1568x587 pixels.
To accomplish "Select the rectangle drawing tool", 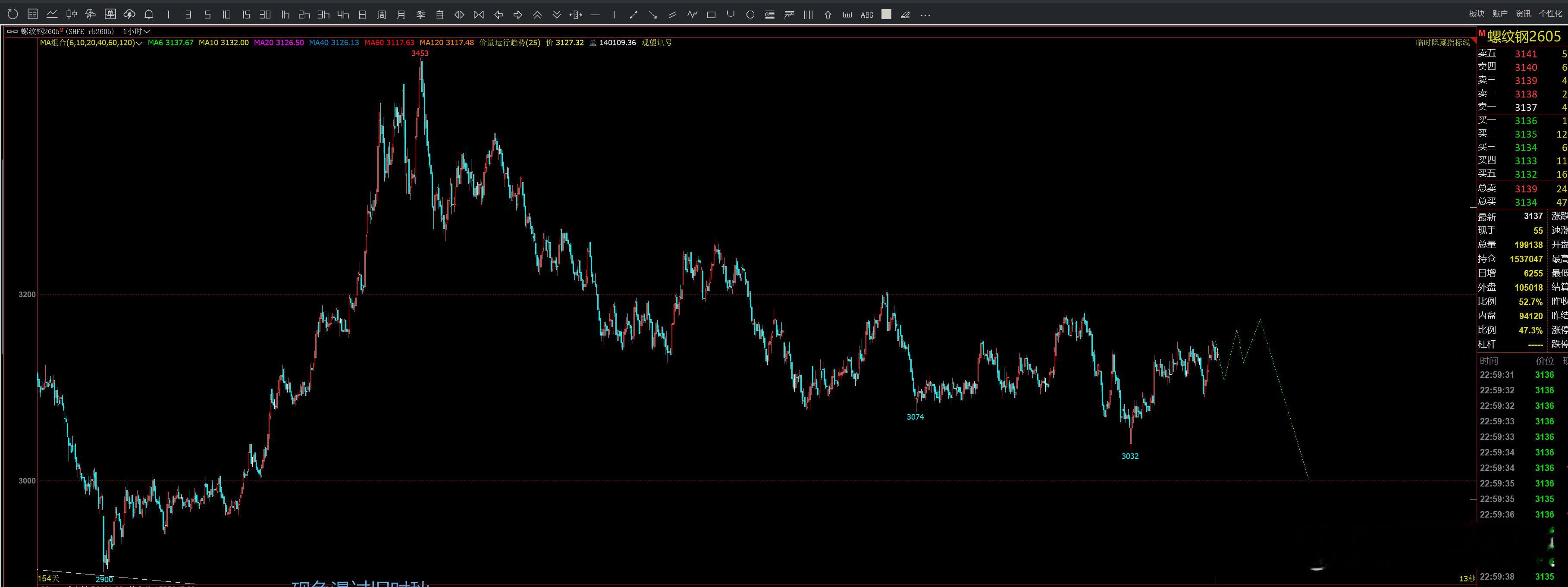I will point(711,15).
